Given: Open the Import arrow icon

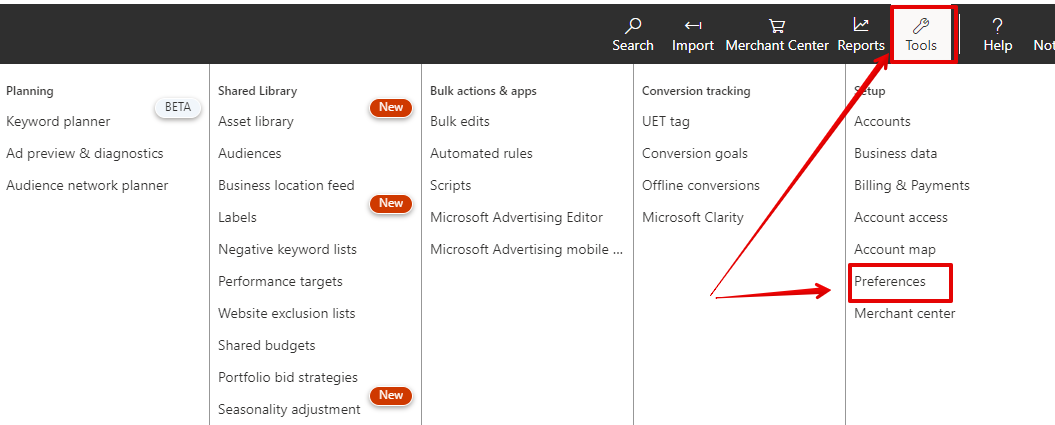Looking at the screenshot, I should (692, 26).
